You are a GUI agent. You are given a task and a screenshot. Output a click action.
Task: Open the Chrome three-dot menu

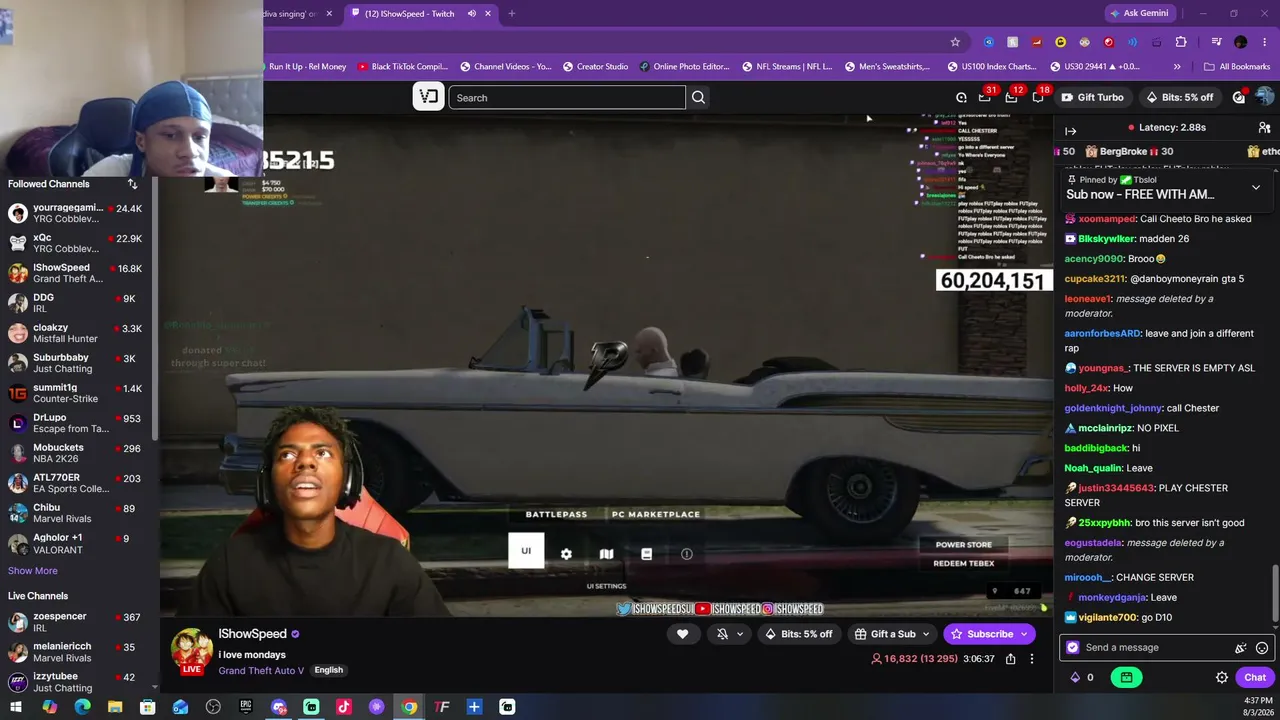point(1265,42)
